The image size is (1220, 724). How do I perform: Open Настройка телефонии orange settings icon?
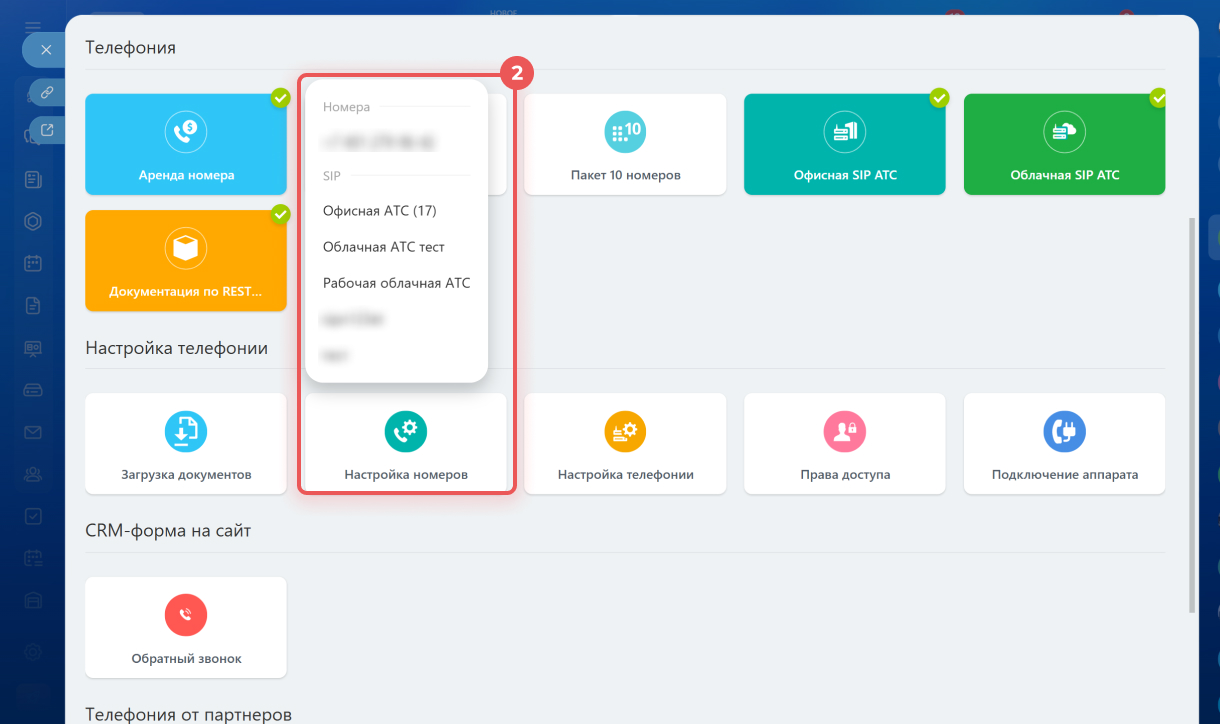pyautogui.click(x=625, y=431)
